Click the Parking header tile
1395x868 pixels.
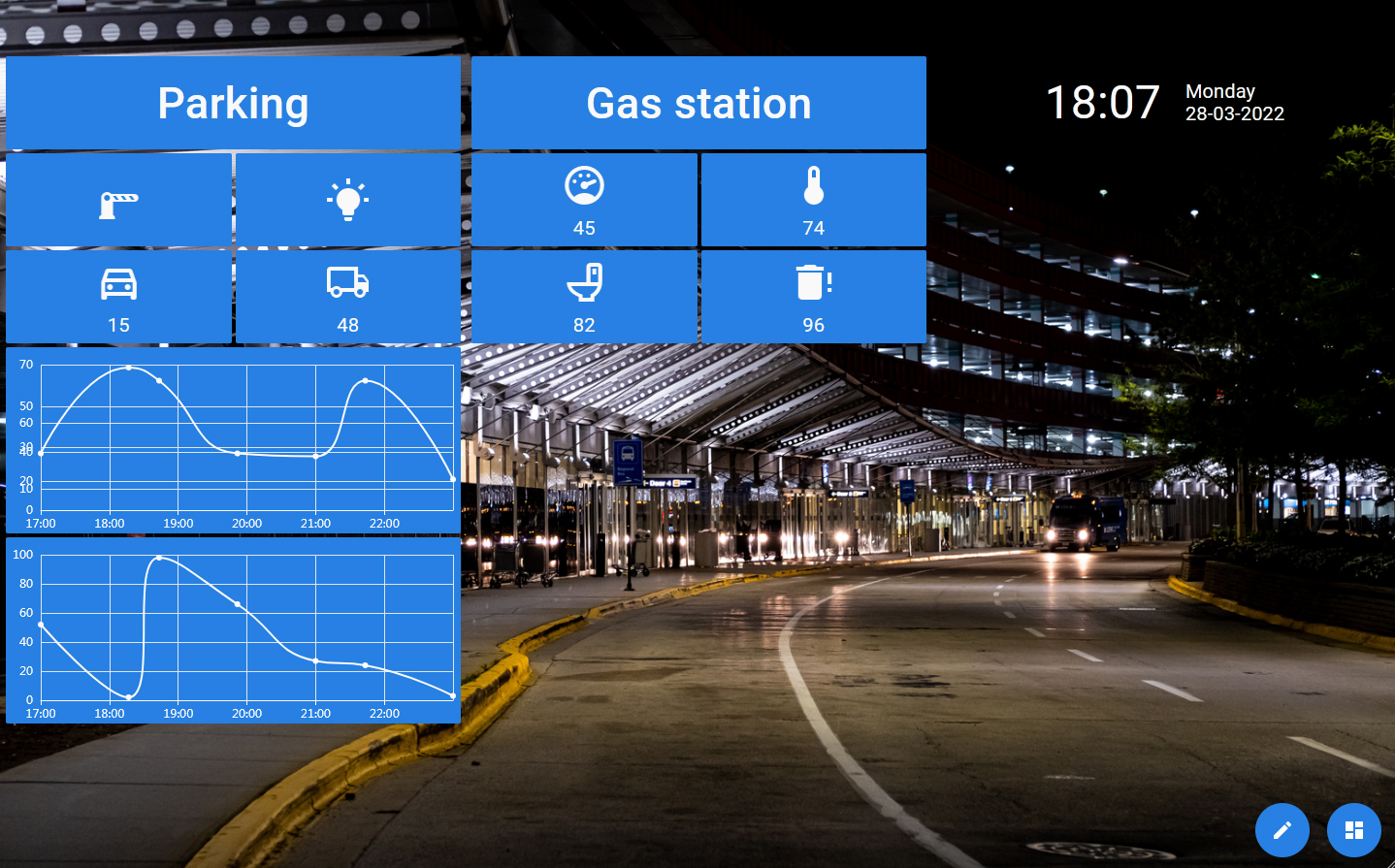233,103
